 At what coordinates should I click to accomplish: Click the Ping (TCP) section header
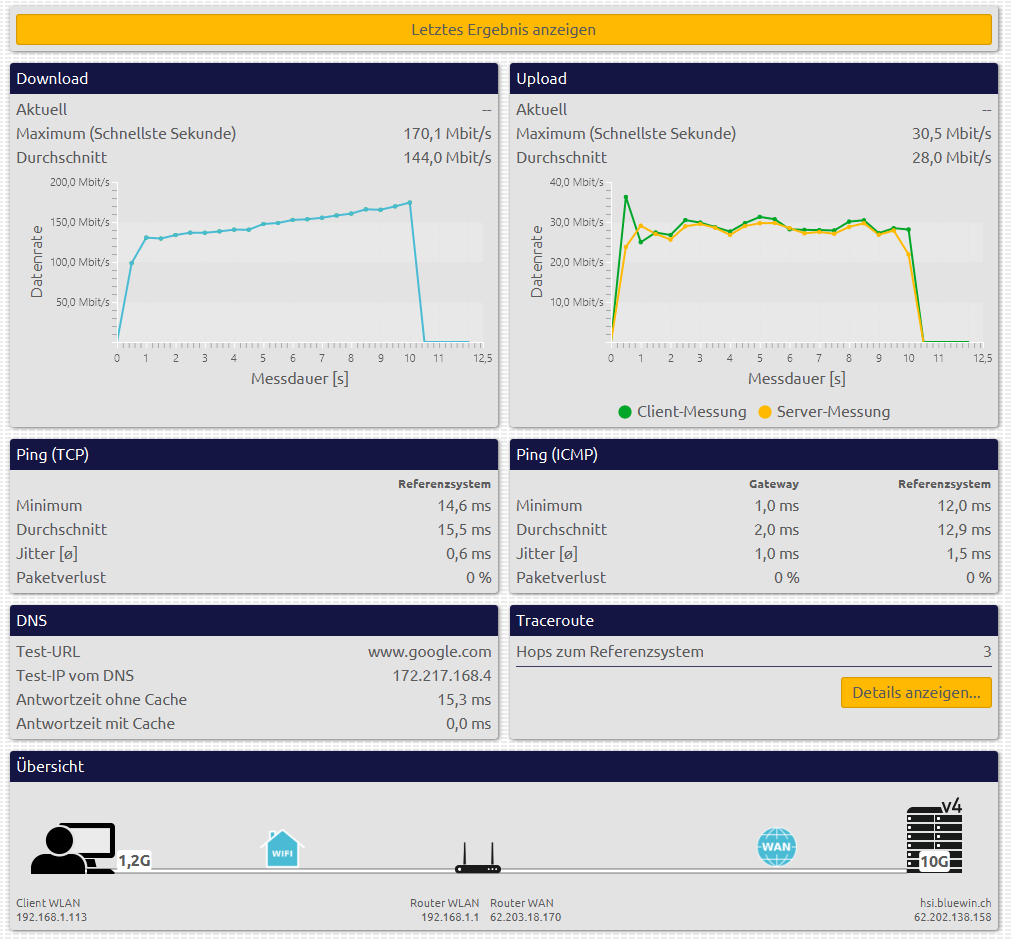tap(254, 455)
